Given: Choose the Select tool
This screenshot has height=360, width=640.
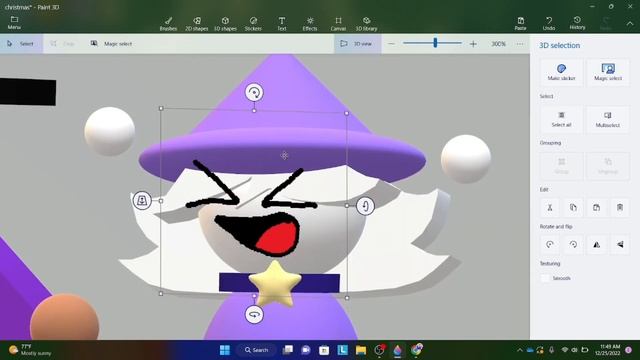Looking at the screenshot, I should 21,43.
